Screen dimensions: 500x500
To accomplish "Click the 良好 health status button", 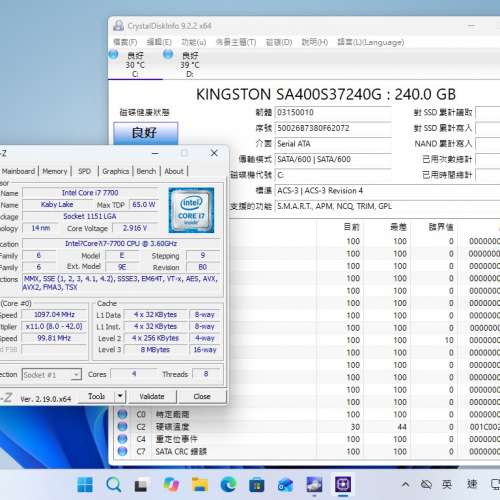I will (x=145, y=133).
